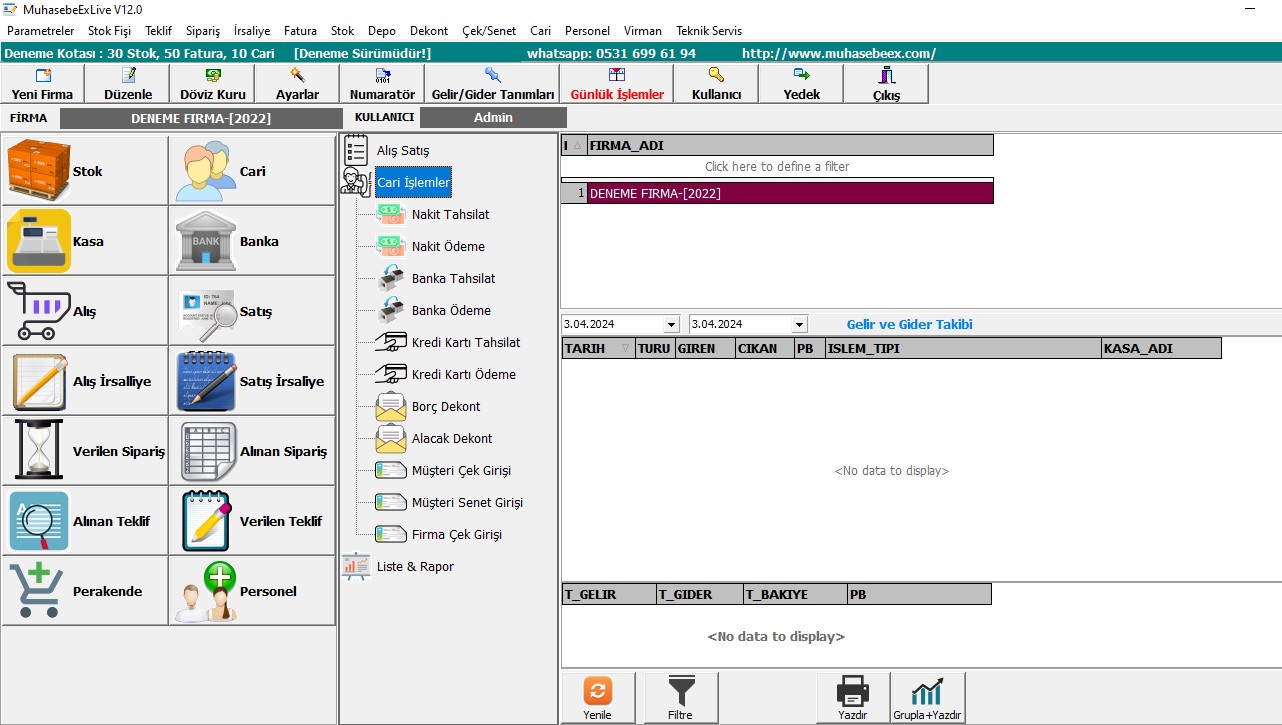Select Nakit Tahsilat in the tree
This screenshot has height=725, width=1282.
[450, 215]
